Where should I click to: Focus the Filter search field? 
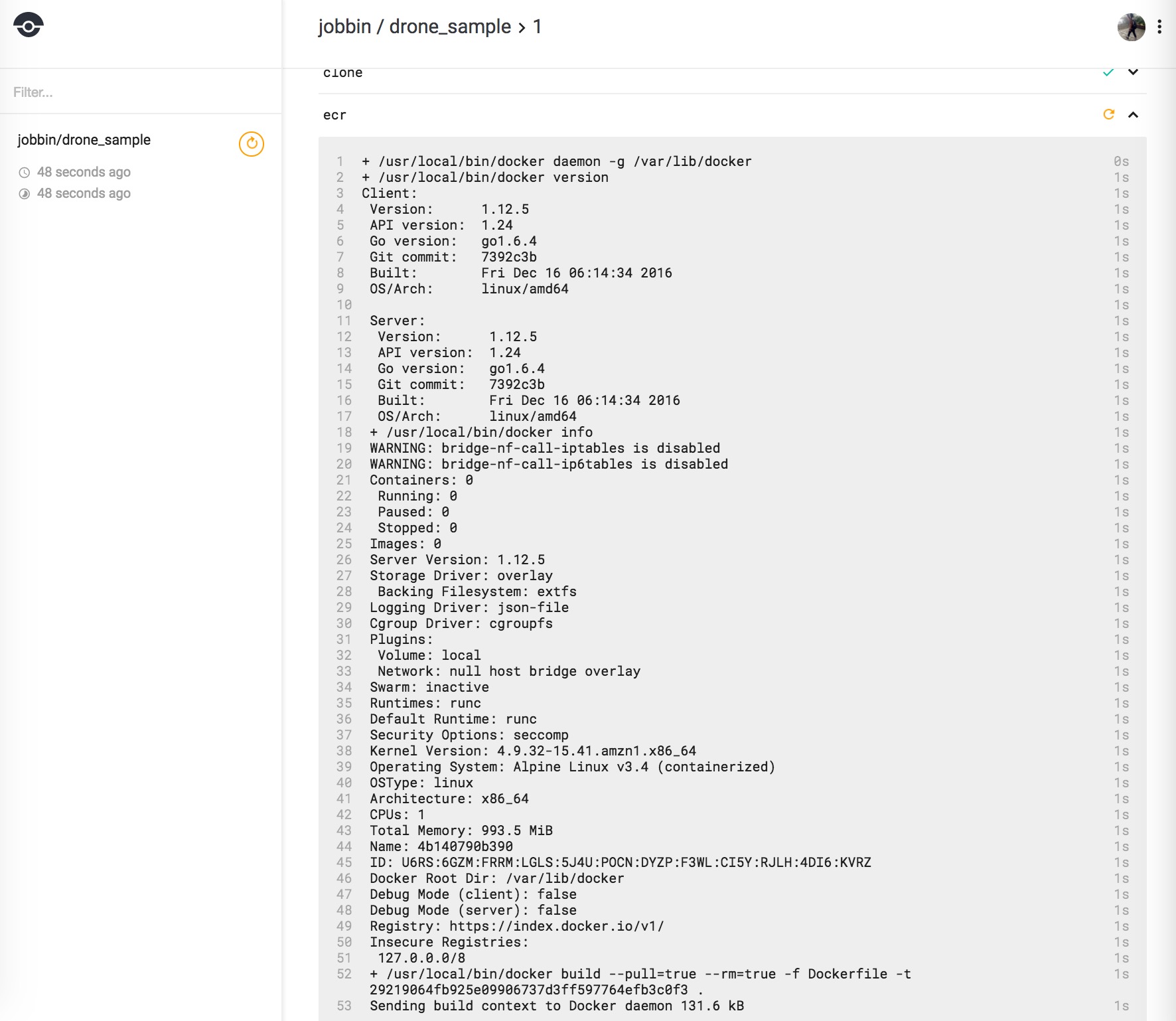pyautogui.click(x=141, y=92)
